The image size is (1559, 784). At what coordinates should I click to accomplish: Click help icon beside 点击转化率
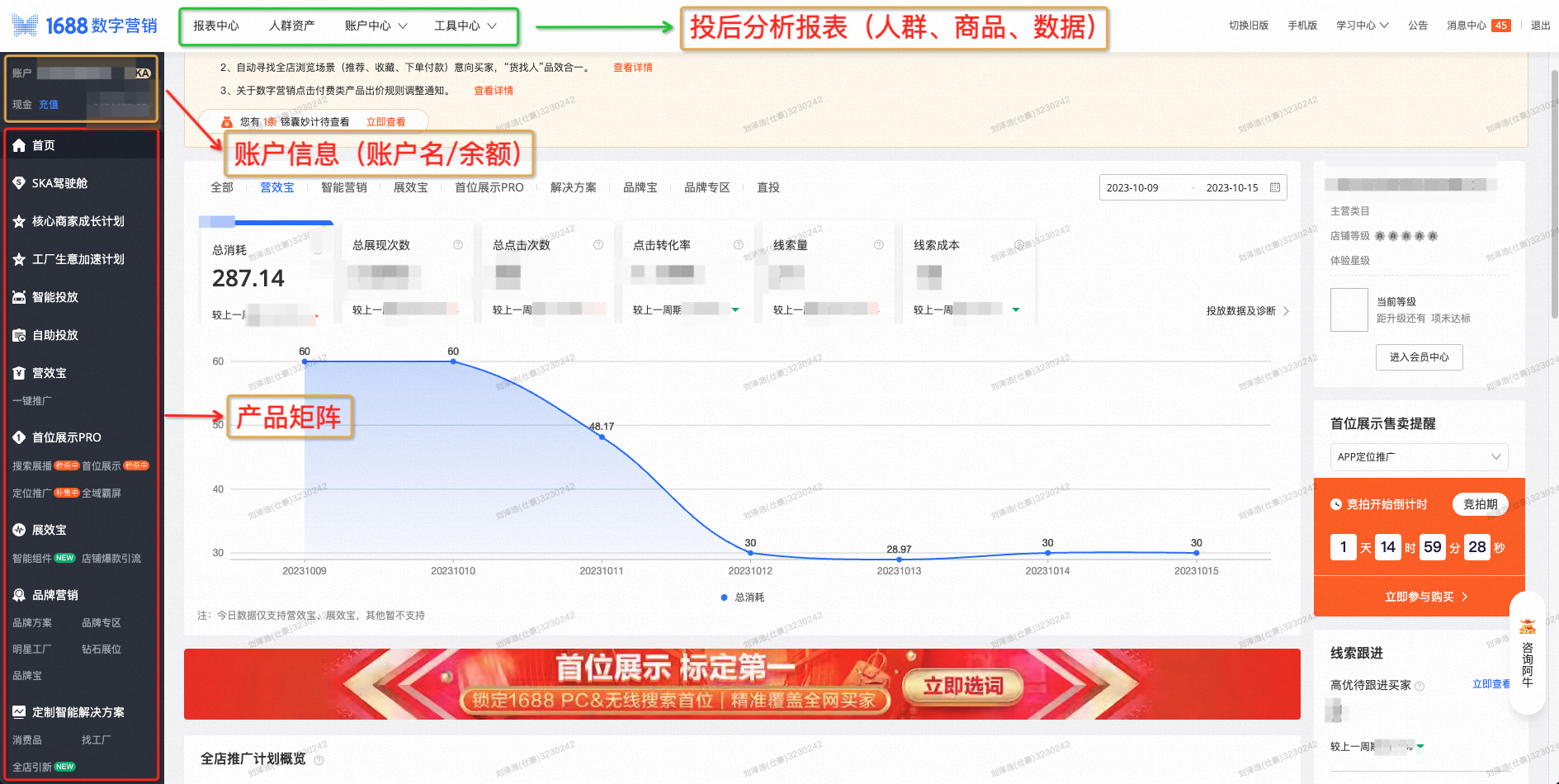click(739, 245)
